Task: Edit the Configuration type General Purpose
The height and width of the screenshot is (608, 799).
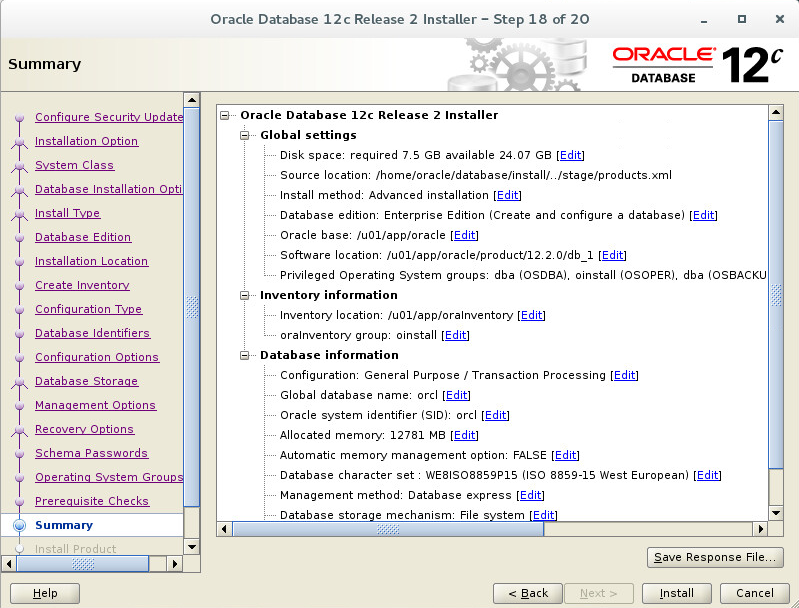Action: (625, 375)
